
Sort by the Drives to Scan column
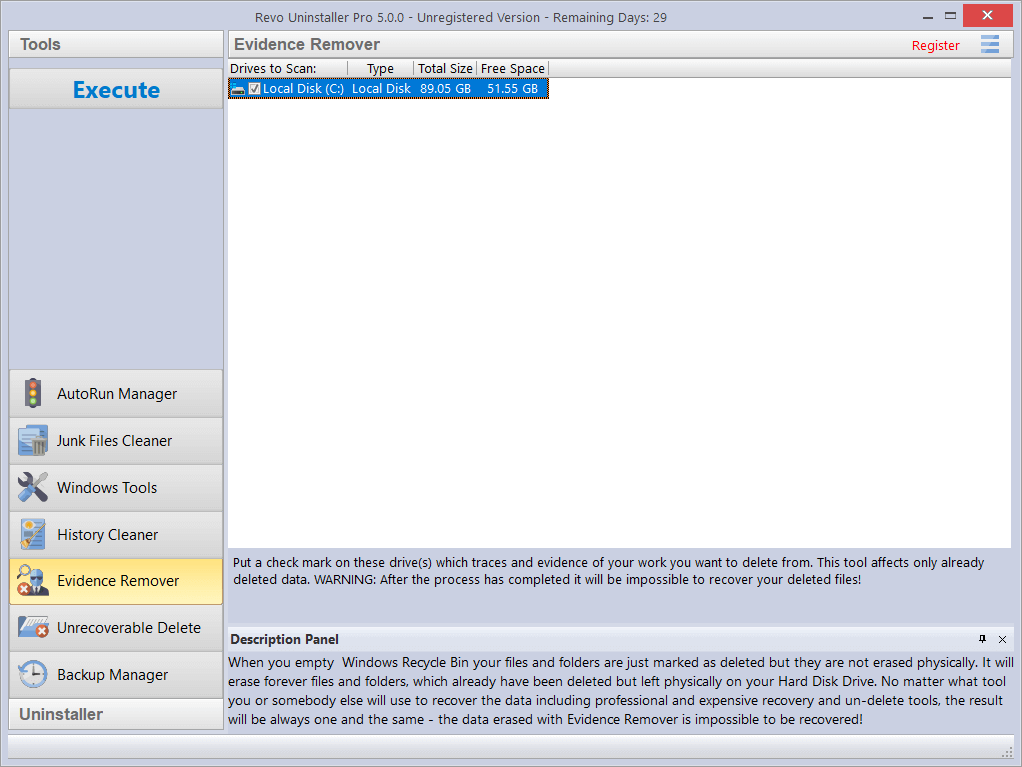287,68
